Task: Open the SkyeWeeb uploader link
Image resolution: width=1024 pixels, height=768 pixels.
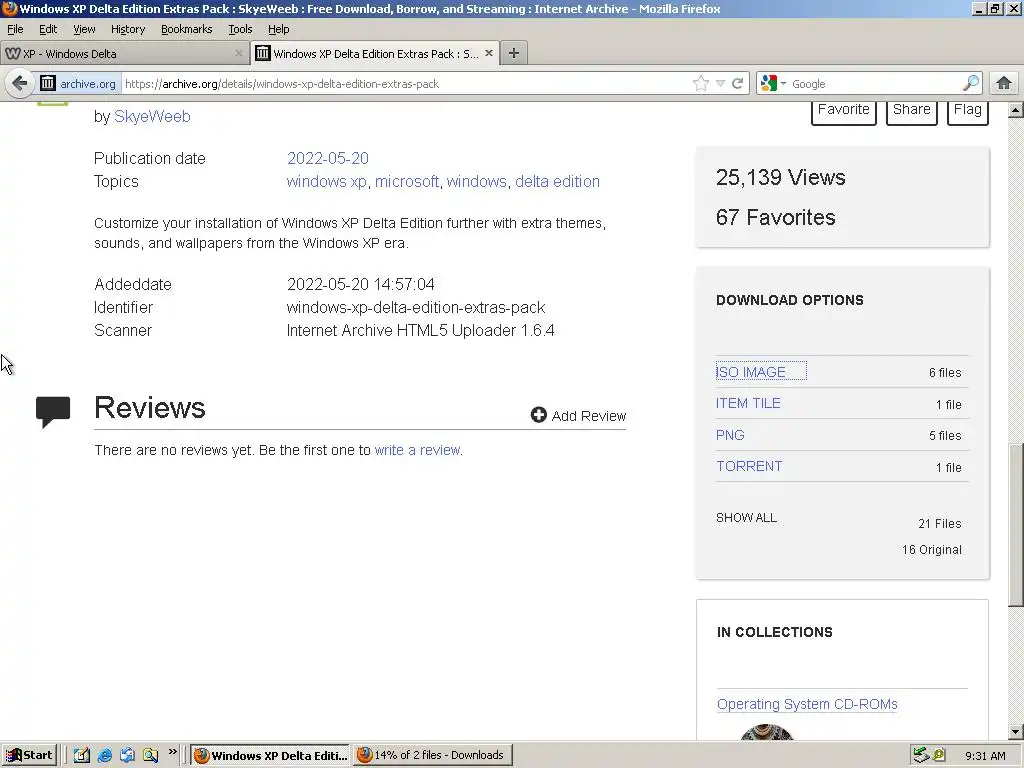Action: pyautogui.click(x=152, y=116)
